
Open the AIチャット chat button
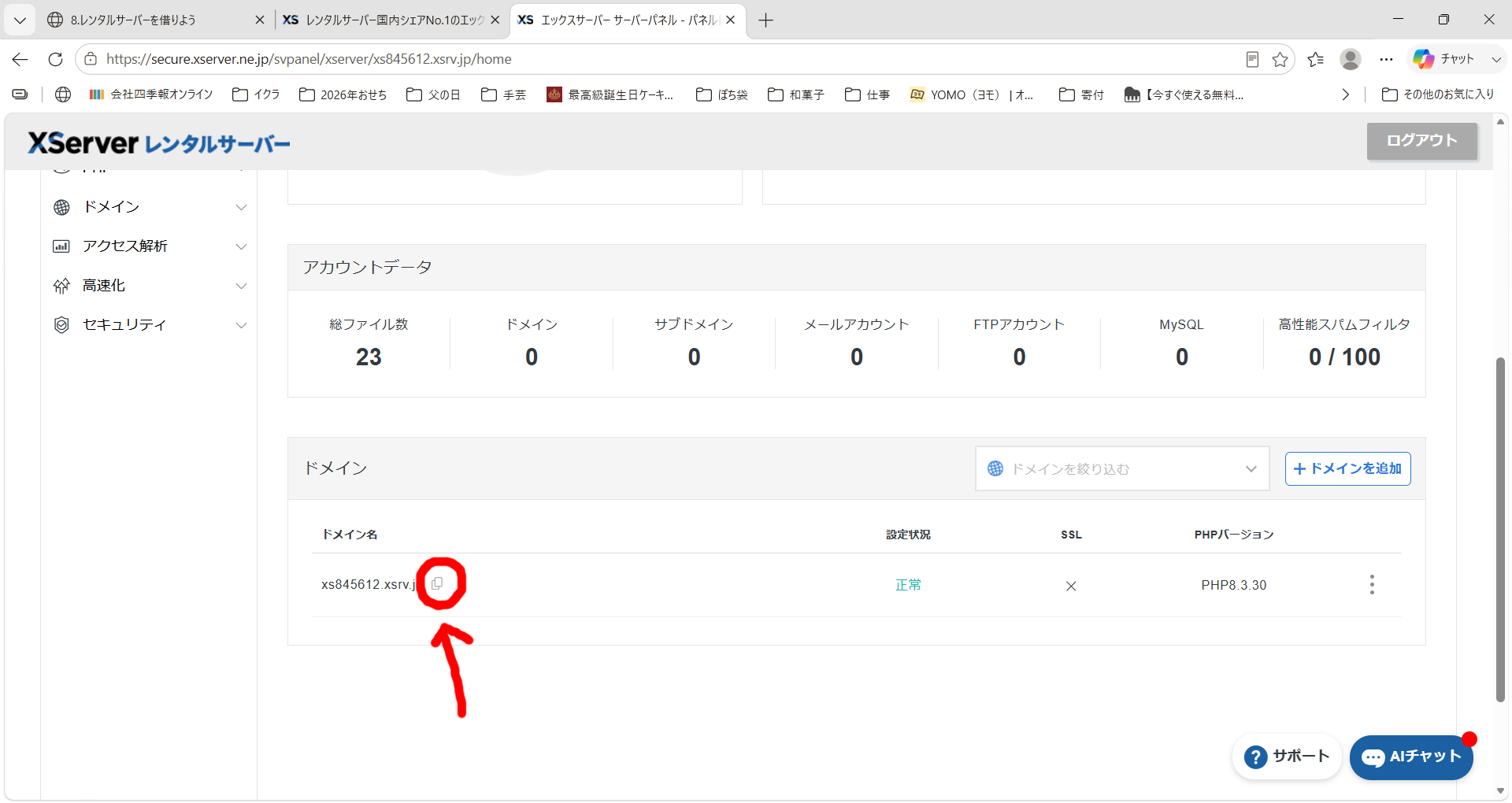point(1411,757)
